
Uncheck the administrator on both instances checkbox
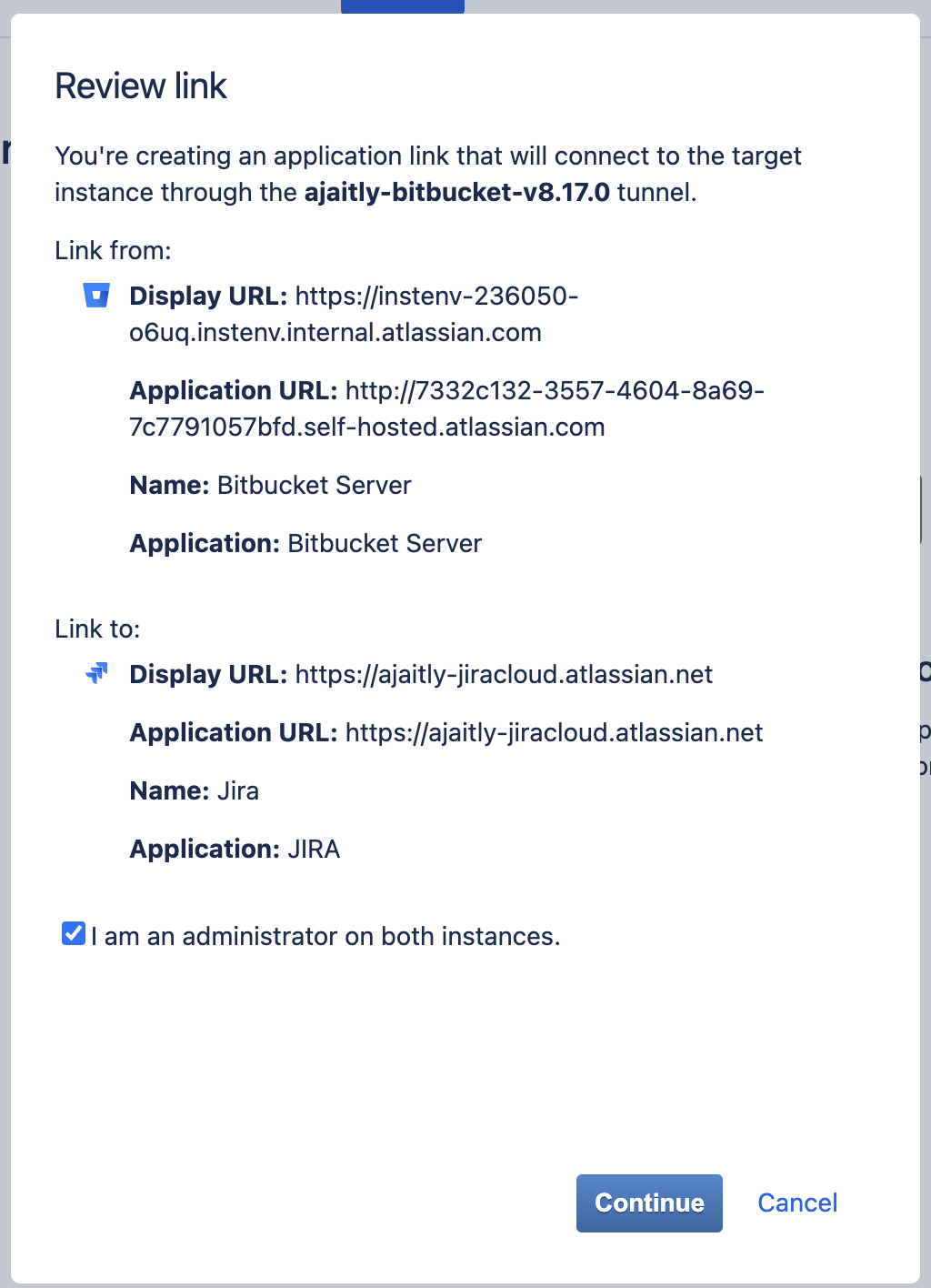click(x=74, y=933)
